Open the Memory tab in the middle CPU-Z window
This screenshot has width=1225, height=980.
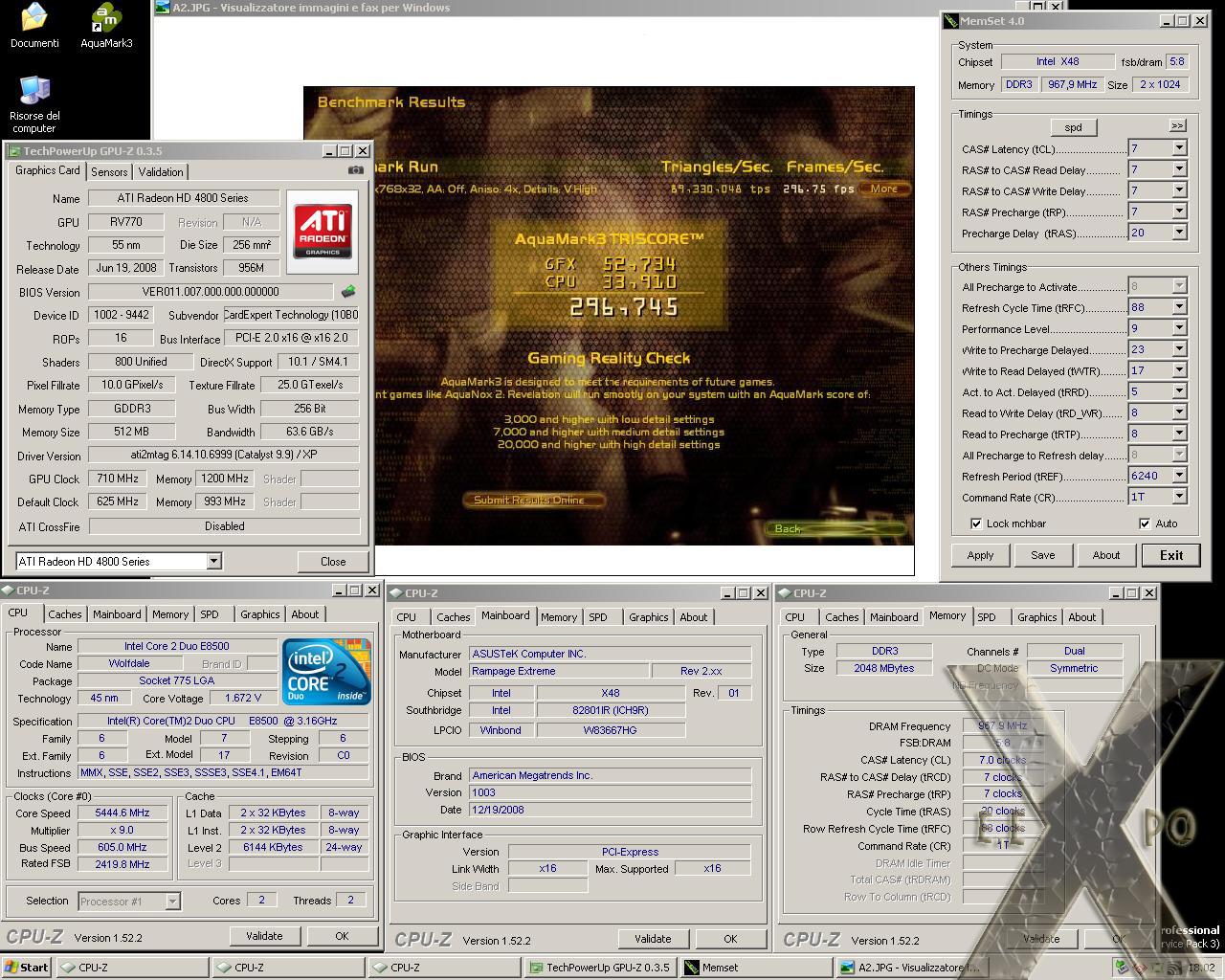[559, 617]
